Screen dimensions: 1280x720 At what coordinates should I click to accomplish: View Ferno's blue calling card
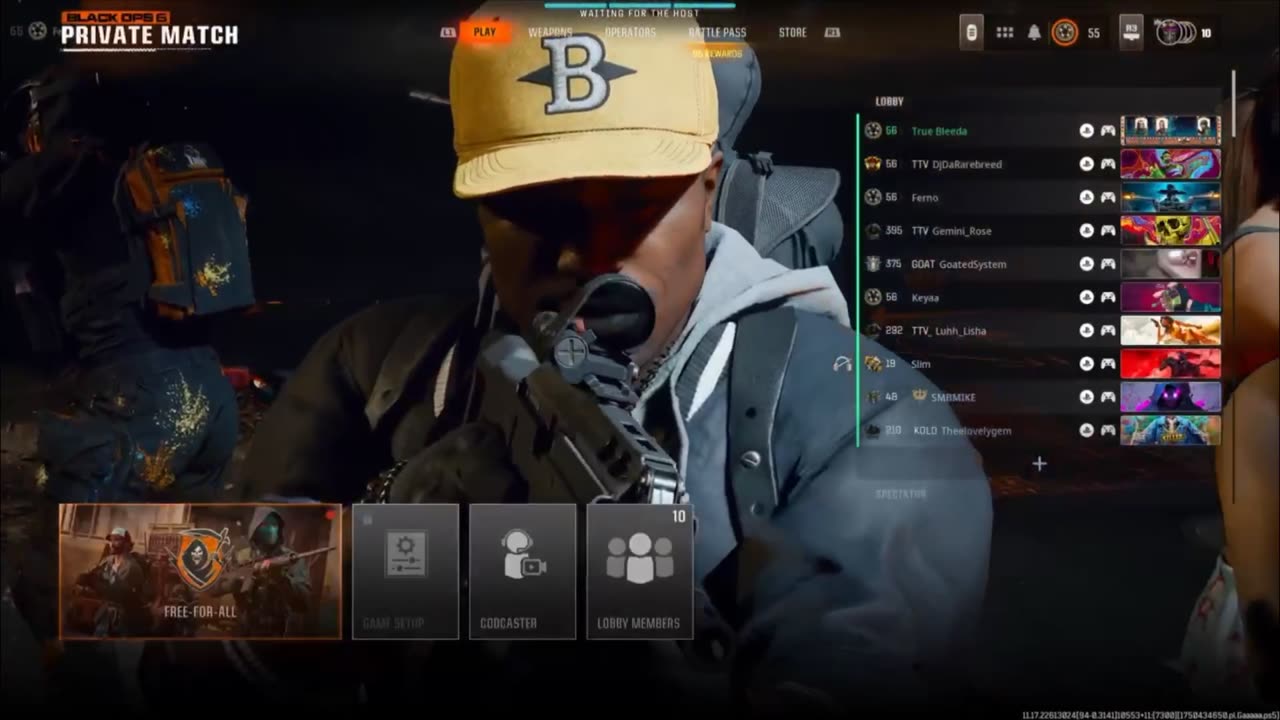pos(1170,198)
